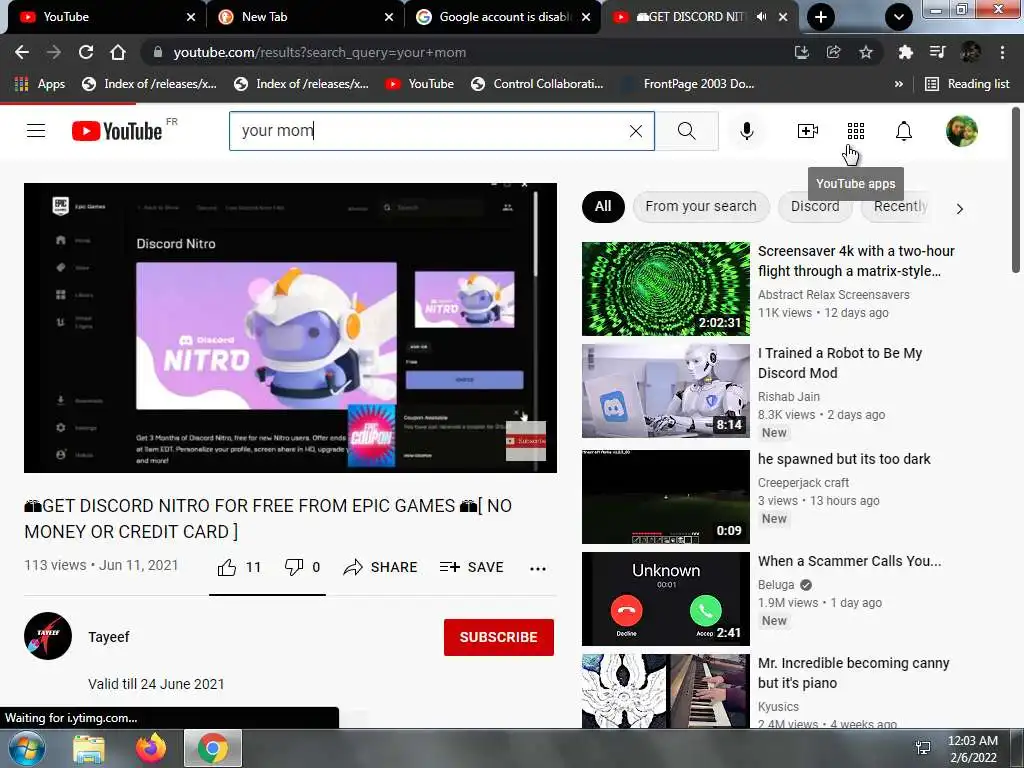Open the Reading list panel

967,84
